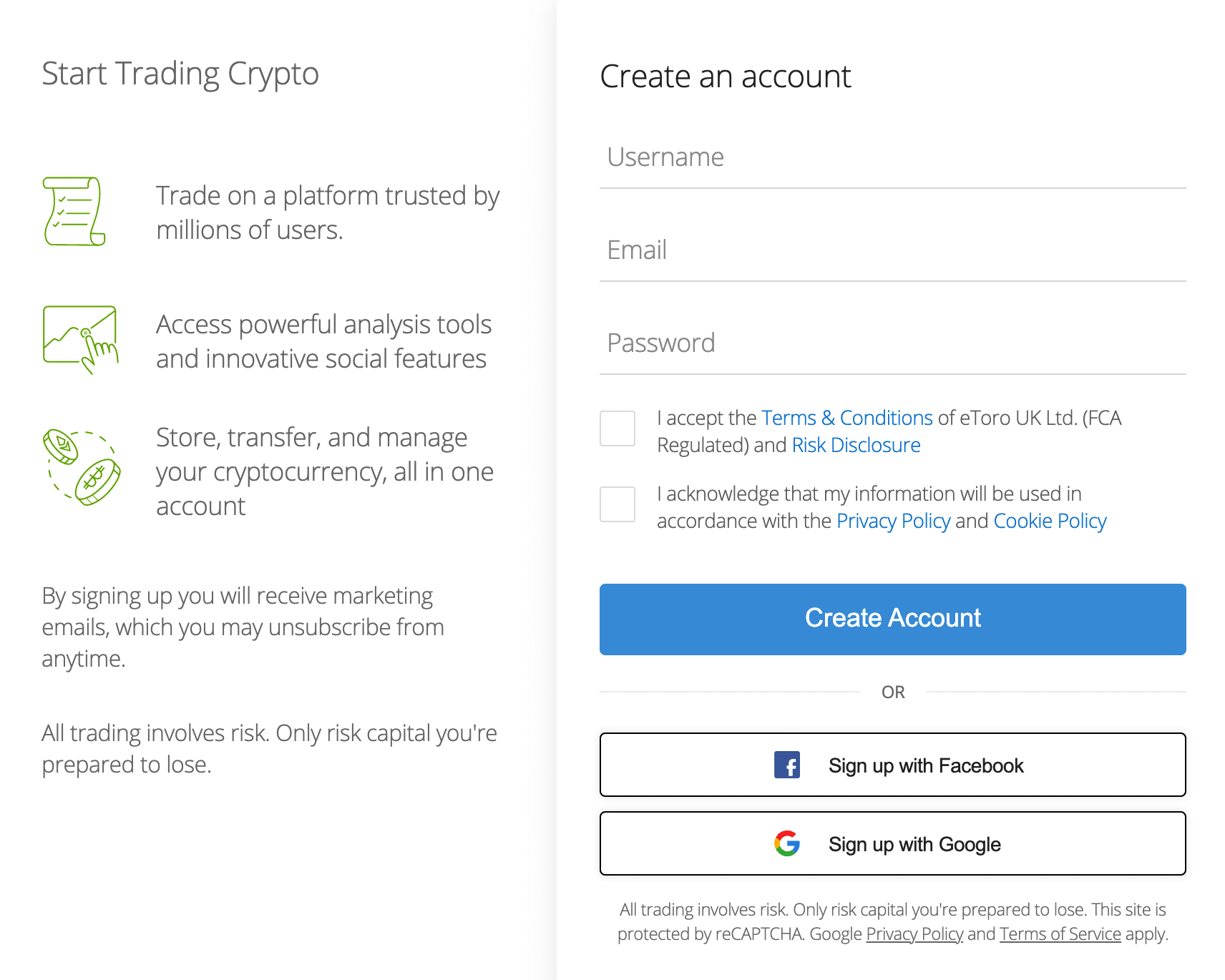
Task: Open the Risk Disclosure link
Action: coord(856,445)
